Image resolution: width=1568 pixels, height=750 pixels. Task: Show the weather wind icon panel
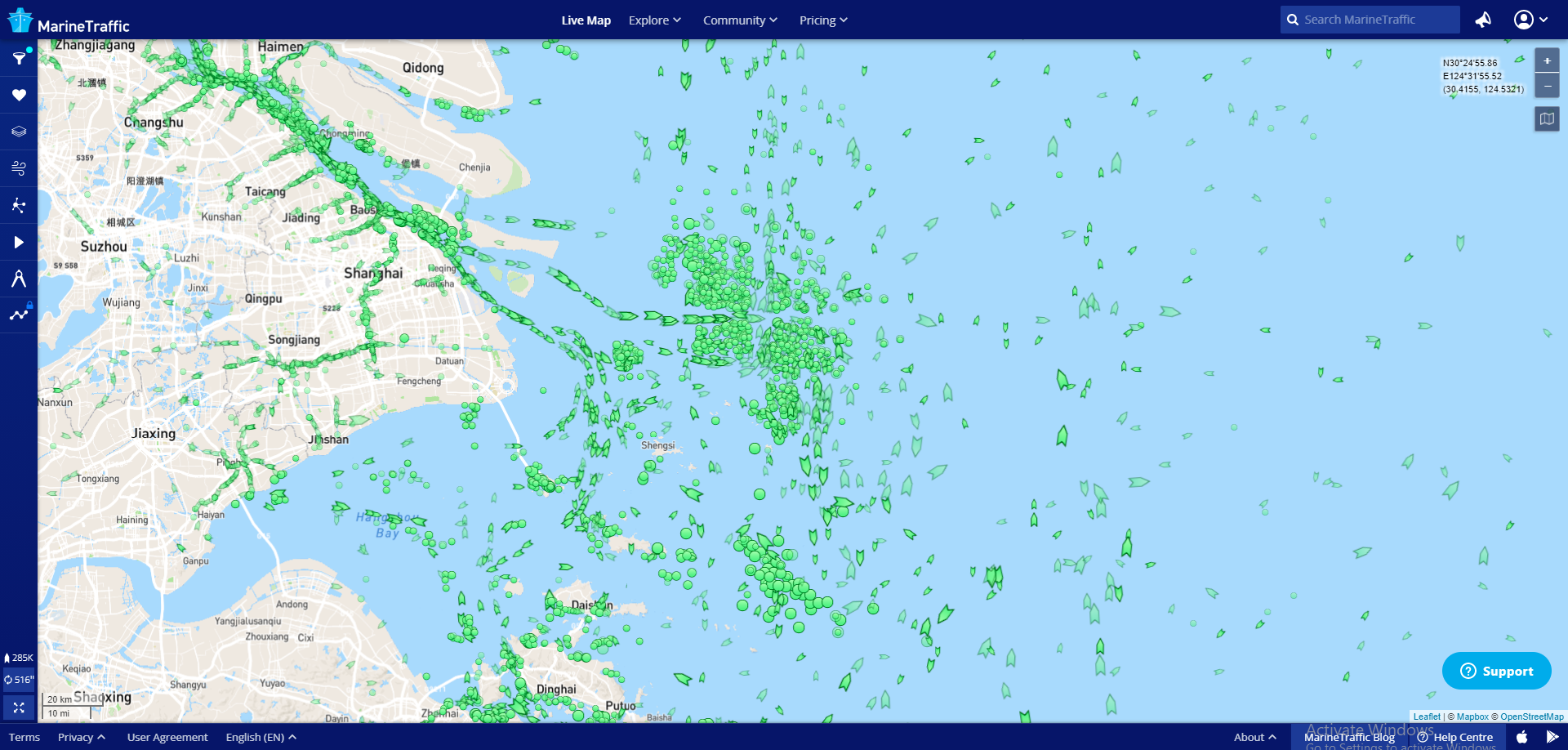[19, 168]
